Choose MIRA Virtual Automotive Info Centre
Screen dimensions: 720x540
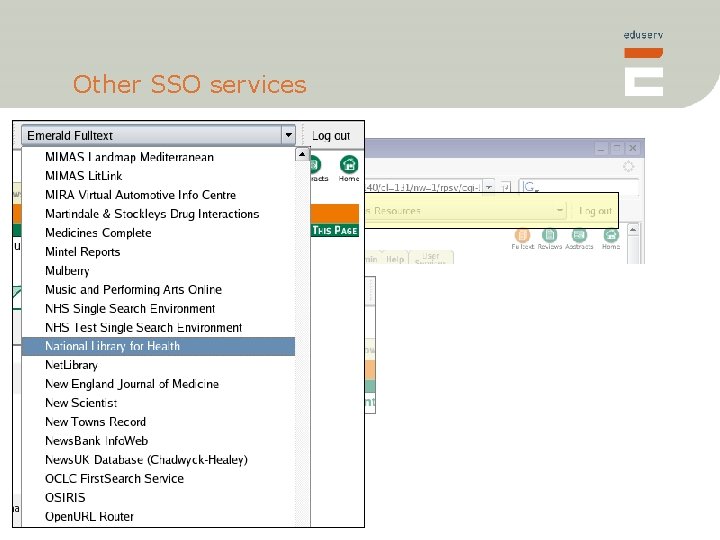(x=141, y=195)
